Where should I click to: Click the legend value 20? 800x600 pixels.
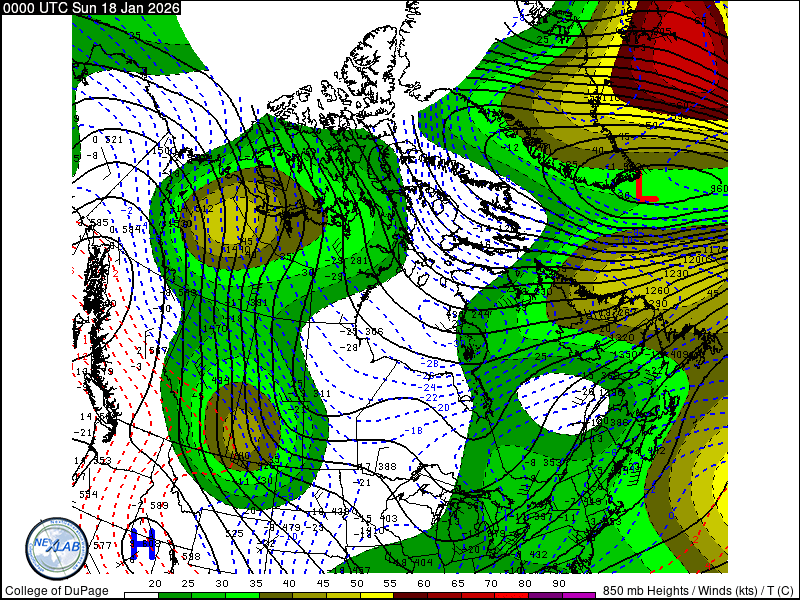[155, 583]
